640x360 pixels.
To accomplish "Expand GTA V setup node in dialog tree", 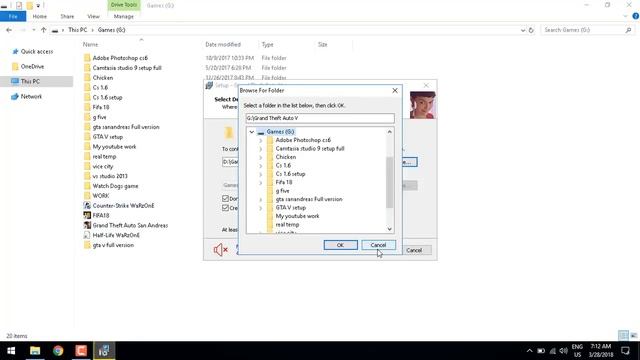I will (x=260, y=208).
